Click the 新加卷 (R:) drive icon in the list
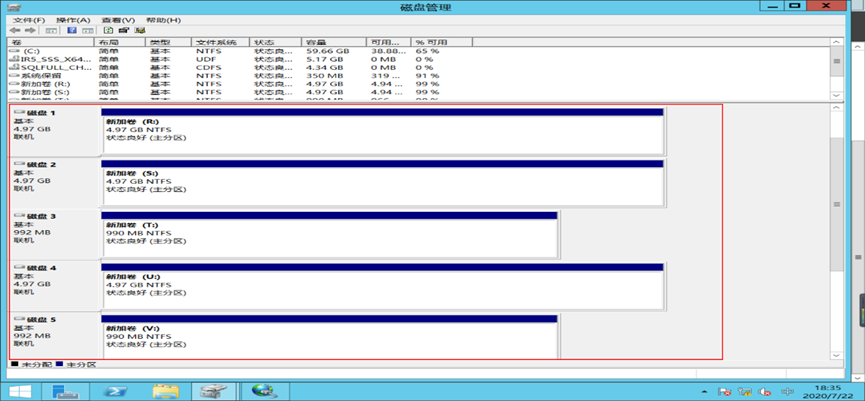 pos(15,84)
